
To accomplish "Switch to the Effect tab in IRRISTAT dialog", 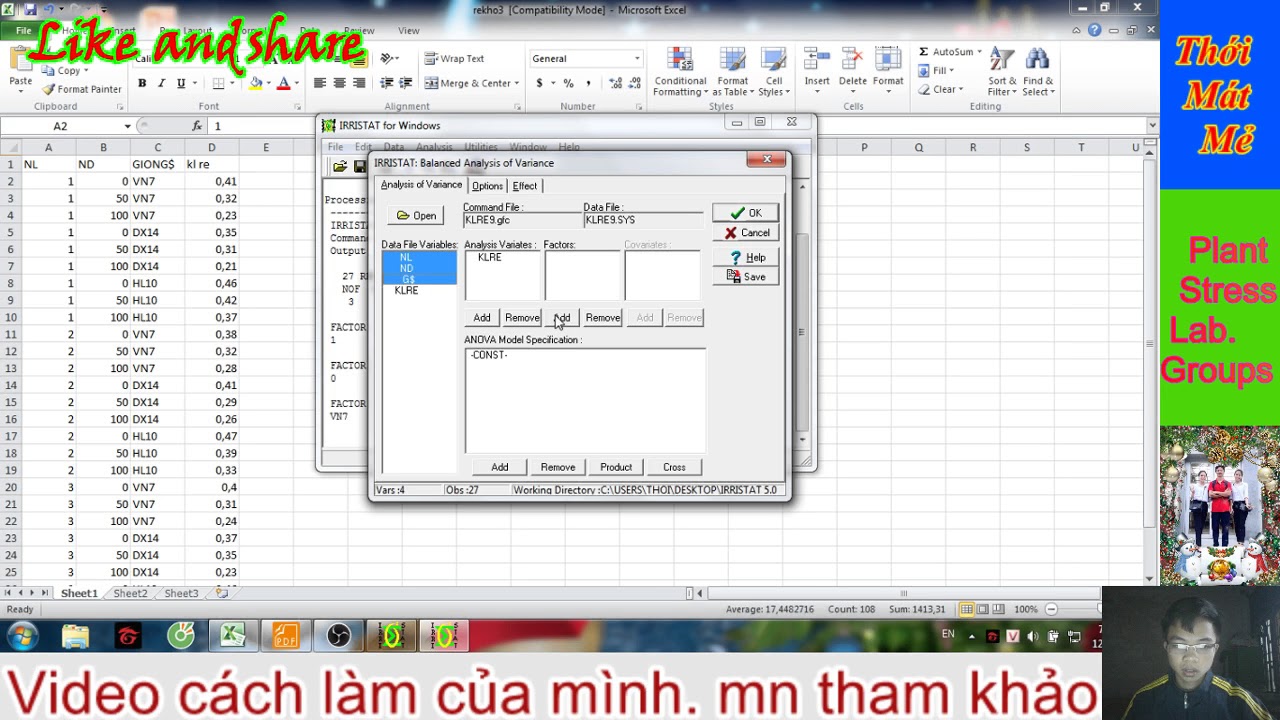I will (525, 186).
